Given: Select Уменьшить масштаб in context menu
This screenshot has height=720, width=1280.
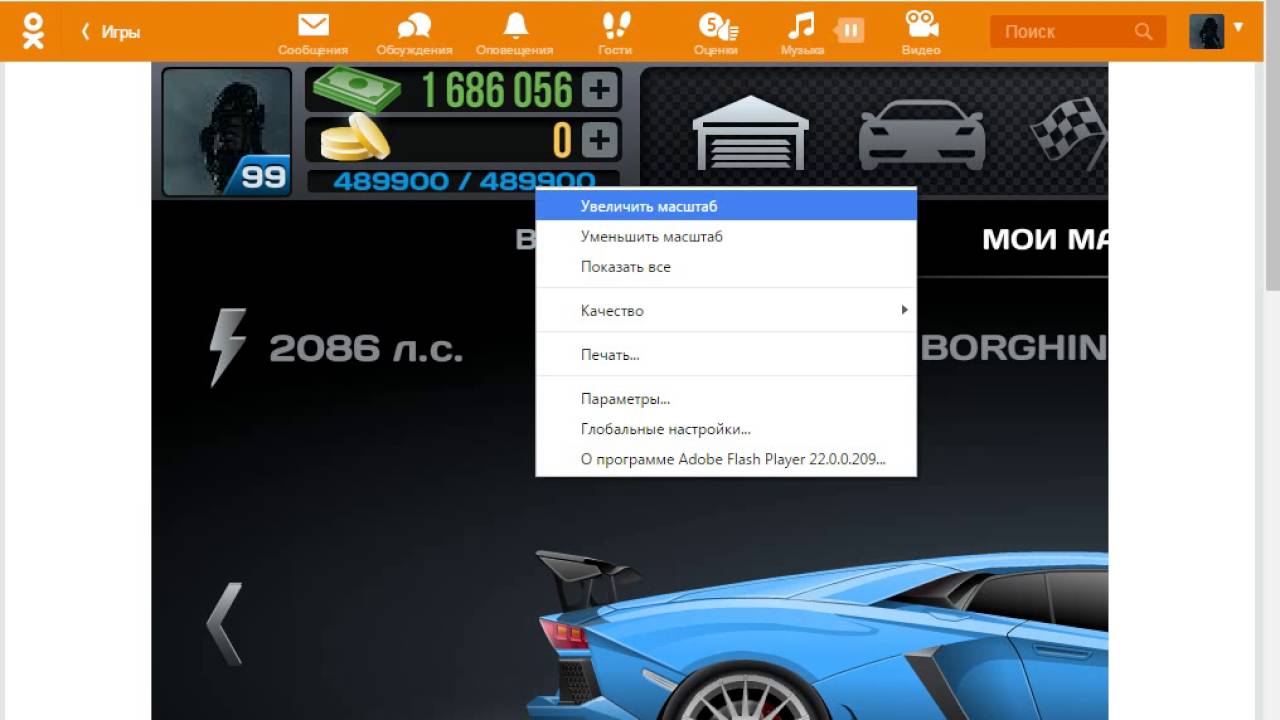Looking at the screenshot, I should pos(727,237).
